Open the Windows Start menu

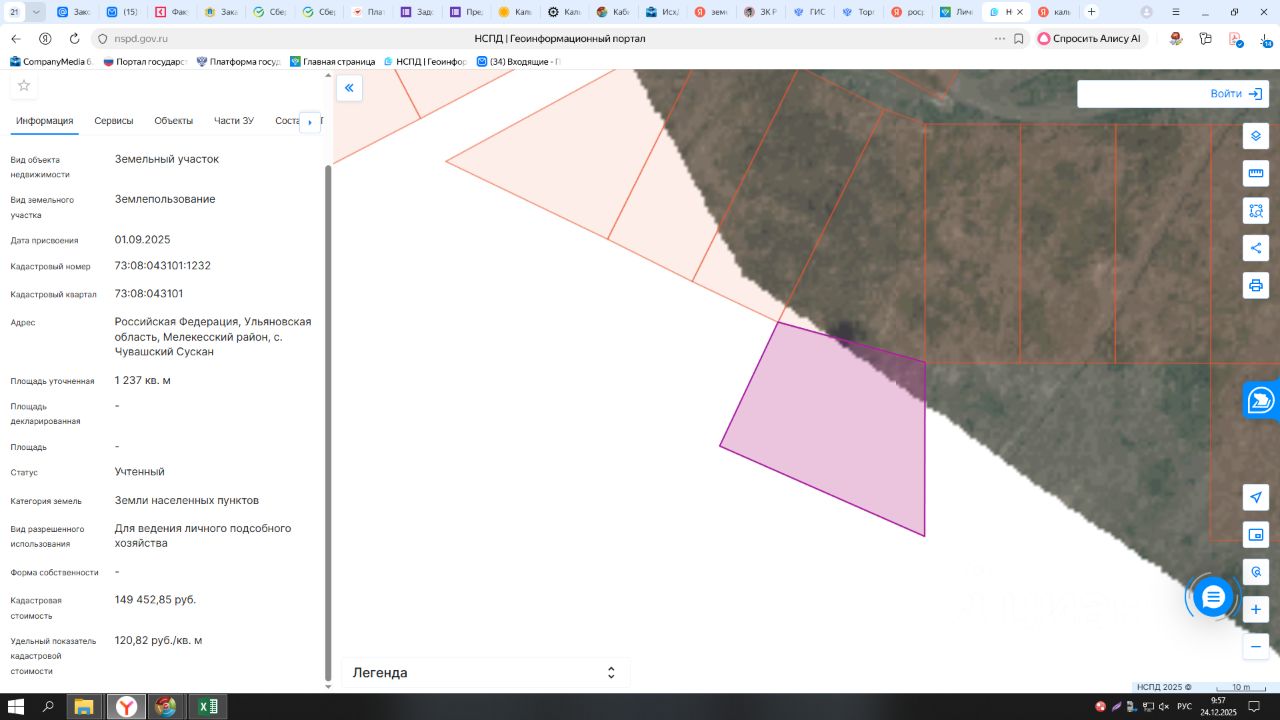pyautogui.click(x=16, y=707)
